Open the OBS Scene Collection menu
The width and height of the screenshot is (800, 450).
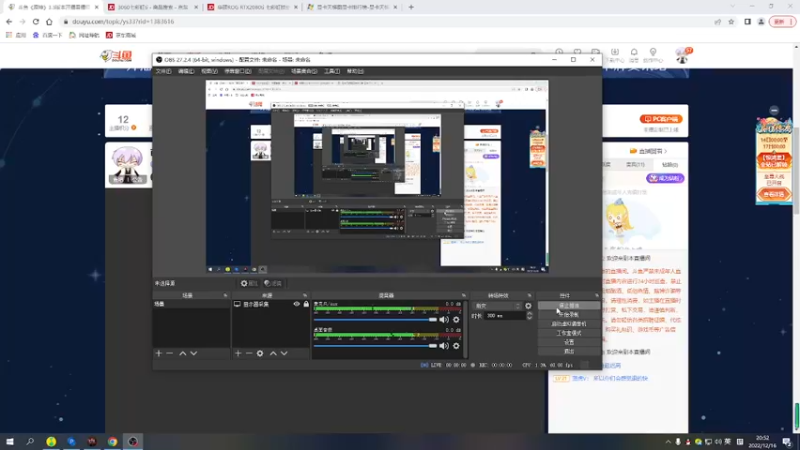point(304,71)
